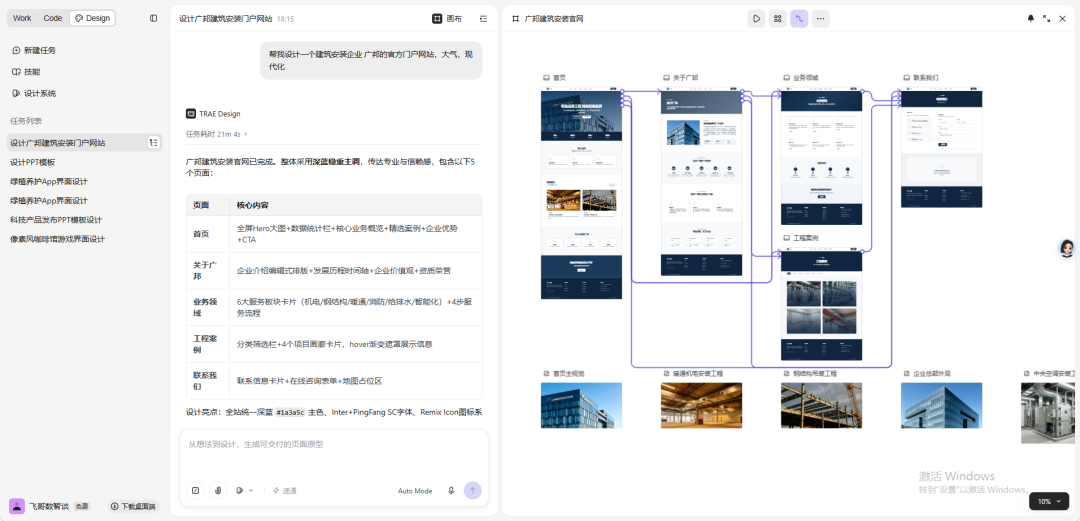Click the paperclip attachment icon
Viewport: 1080px width, 521px height.
click(x=218, y=491)
